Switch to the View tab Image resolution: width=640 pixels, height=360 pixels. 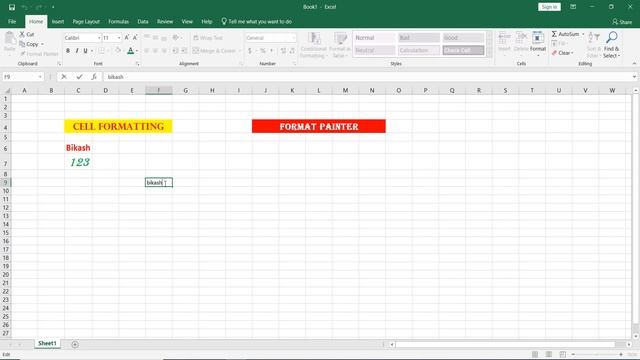187,22
